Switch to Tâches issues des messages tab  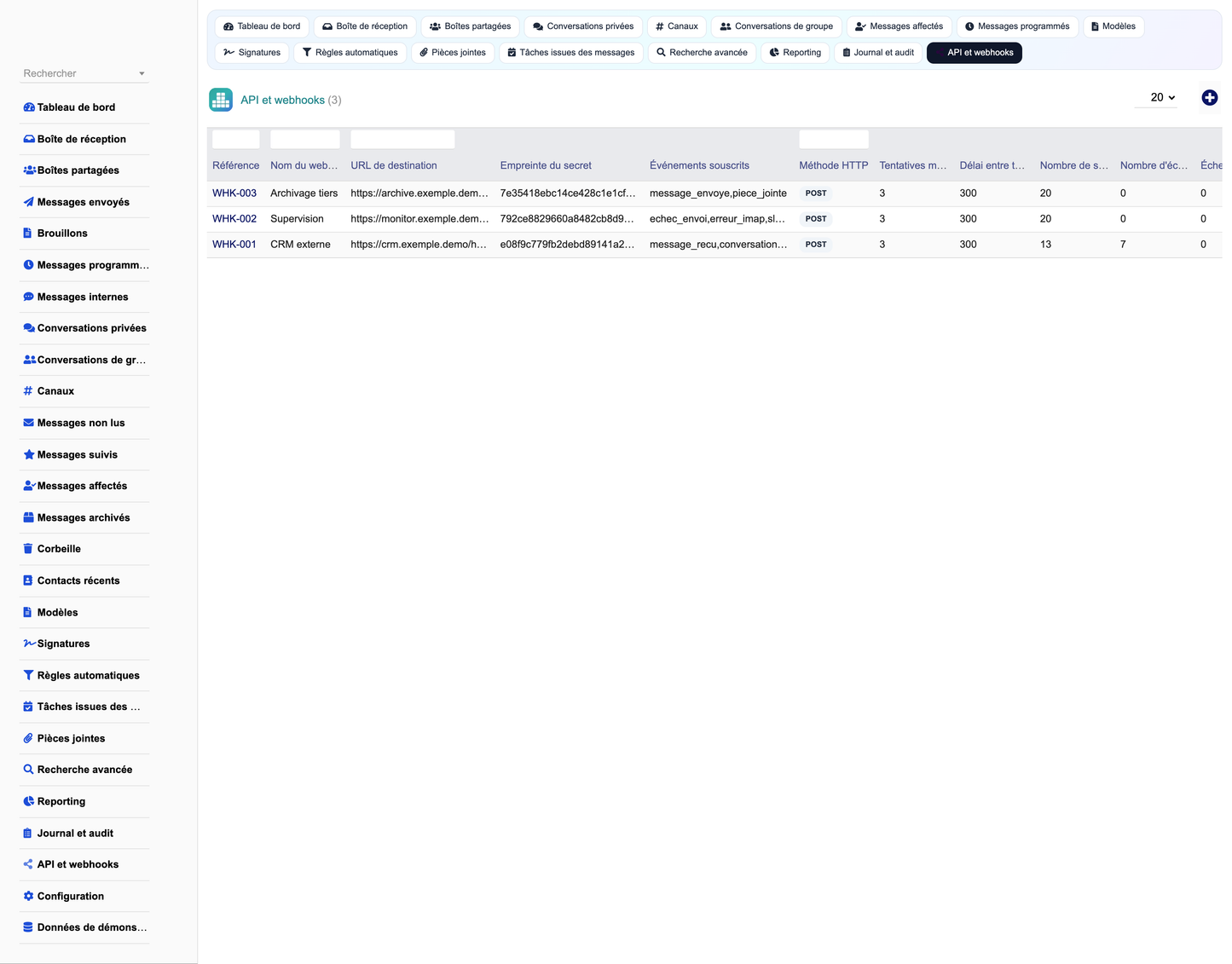(x=570, y=53)
